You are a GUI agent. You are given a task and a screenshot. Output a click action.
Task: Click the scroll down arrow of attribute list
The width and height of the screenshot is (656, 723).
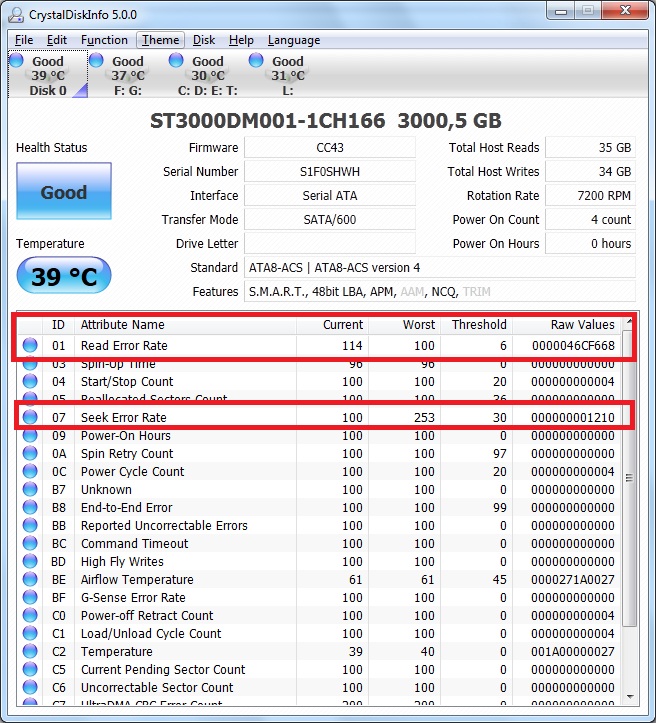(630, 697)
